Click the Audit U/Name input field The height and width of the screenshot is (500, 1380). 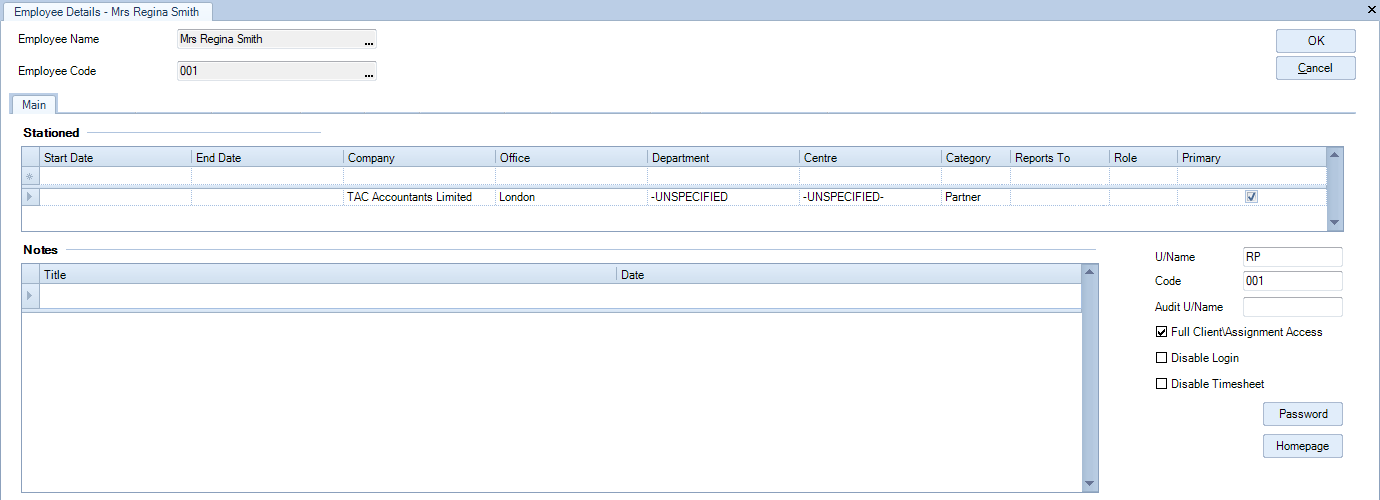pyautogui.click(x=1292, y=307)
